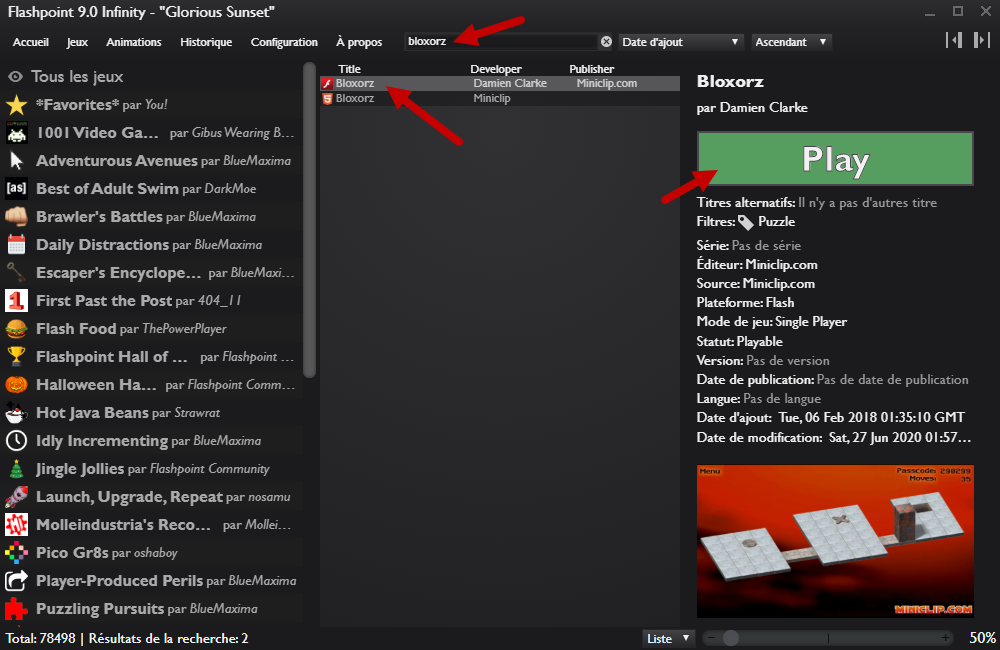Click the Brawler's Battles fist icon

tap(17, 216)
